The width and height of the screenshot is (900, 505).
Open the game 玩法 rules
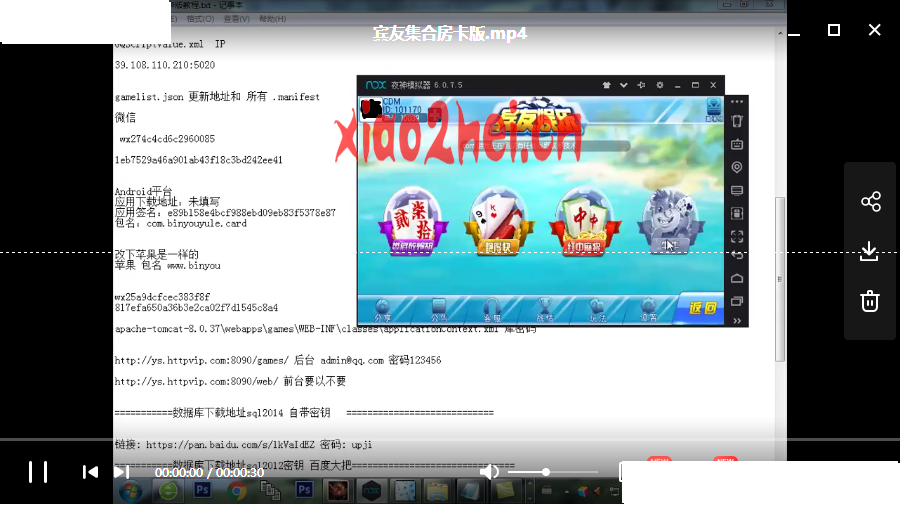pos(598,309)
